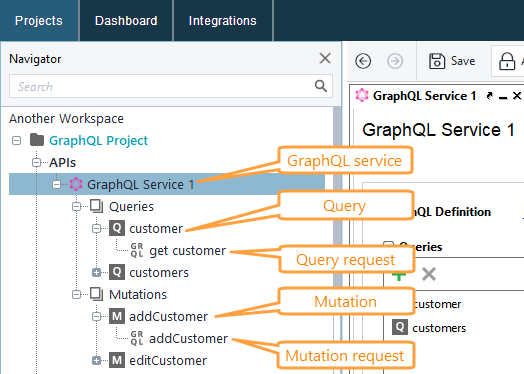This screenshot has width=524, height=374.
Task: Open the get customer request
Action: point(187,251)
